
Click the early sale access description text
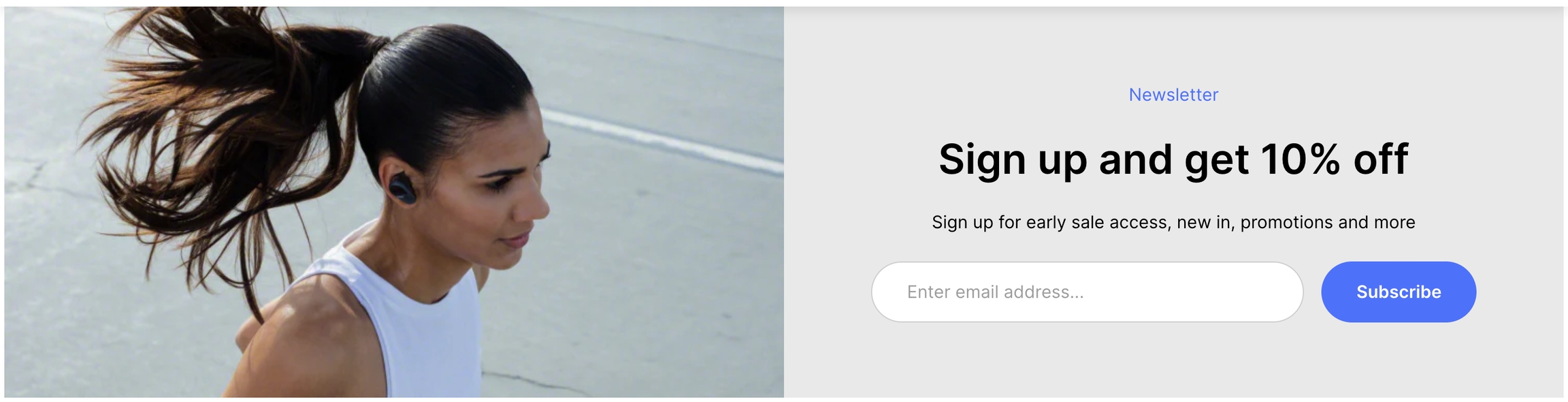click(x=1173, y=222)
